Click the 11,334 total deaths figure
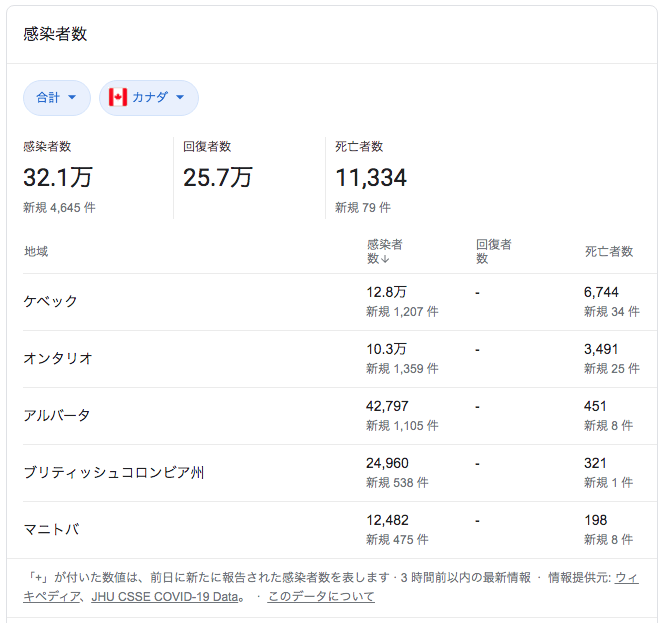This screenshot has height=623, width=667. (x=371, y=178)
